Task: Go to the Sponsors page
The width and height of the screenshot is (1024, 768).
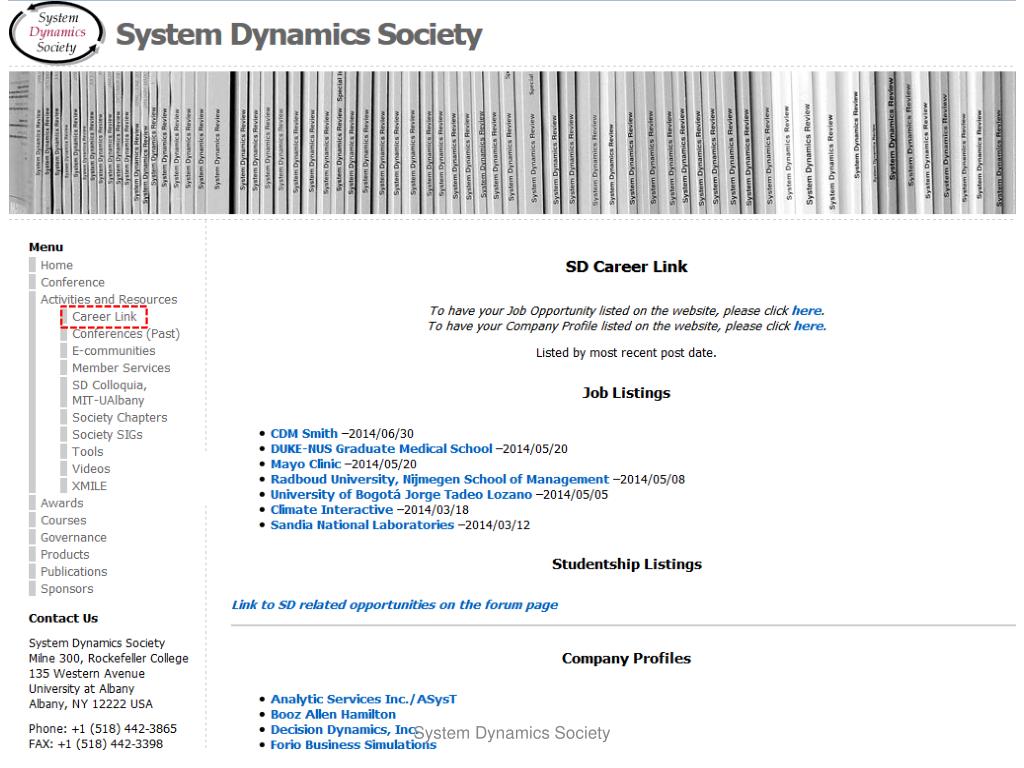Action: pos(67,589)
